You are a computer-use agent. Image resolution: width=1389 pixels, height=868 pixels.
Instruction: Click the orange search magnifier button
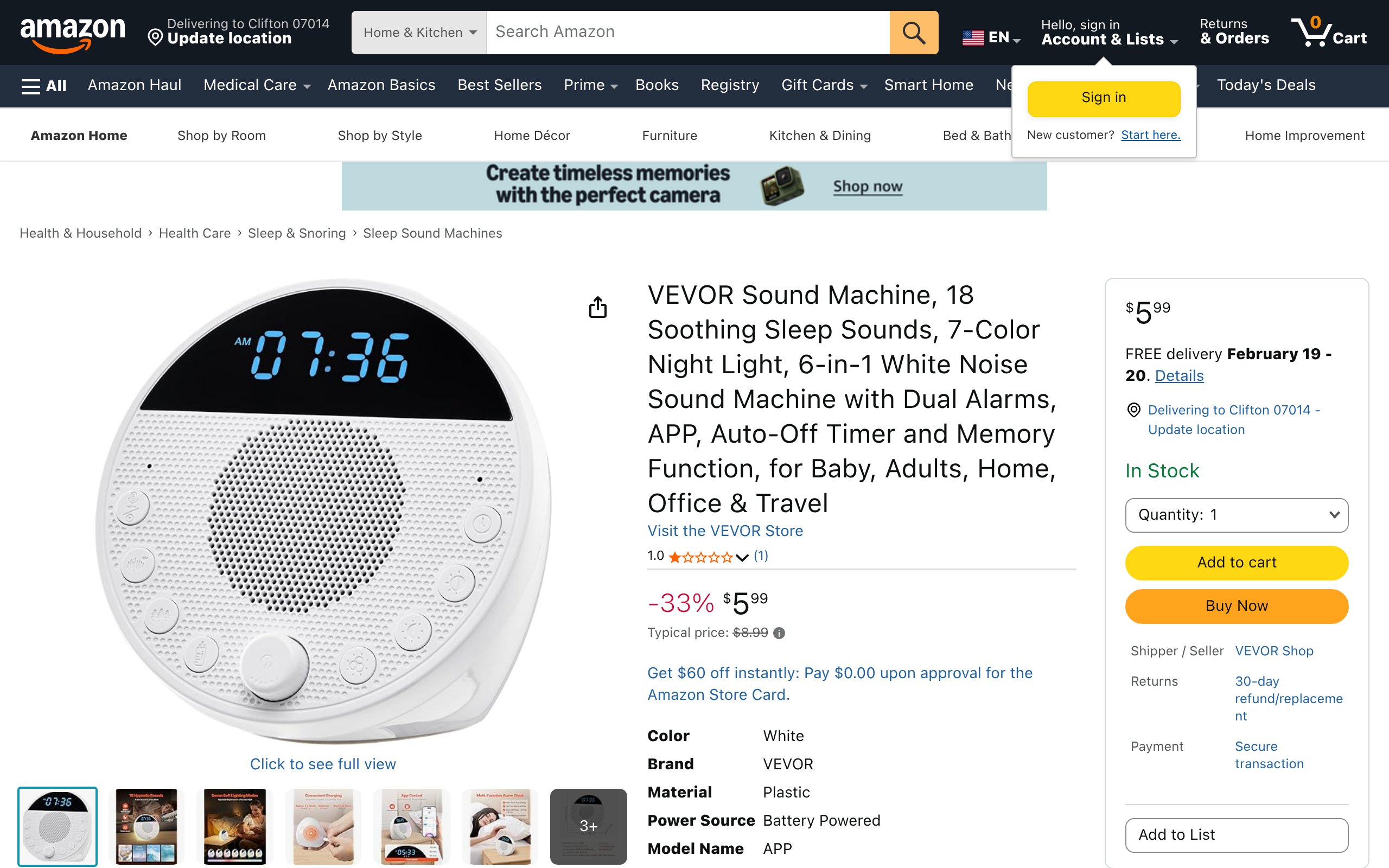(914, 33)
